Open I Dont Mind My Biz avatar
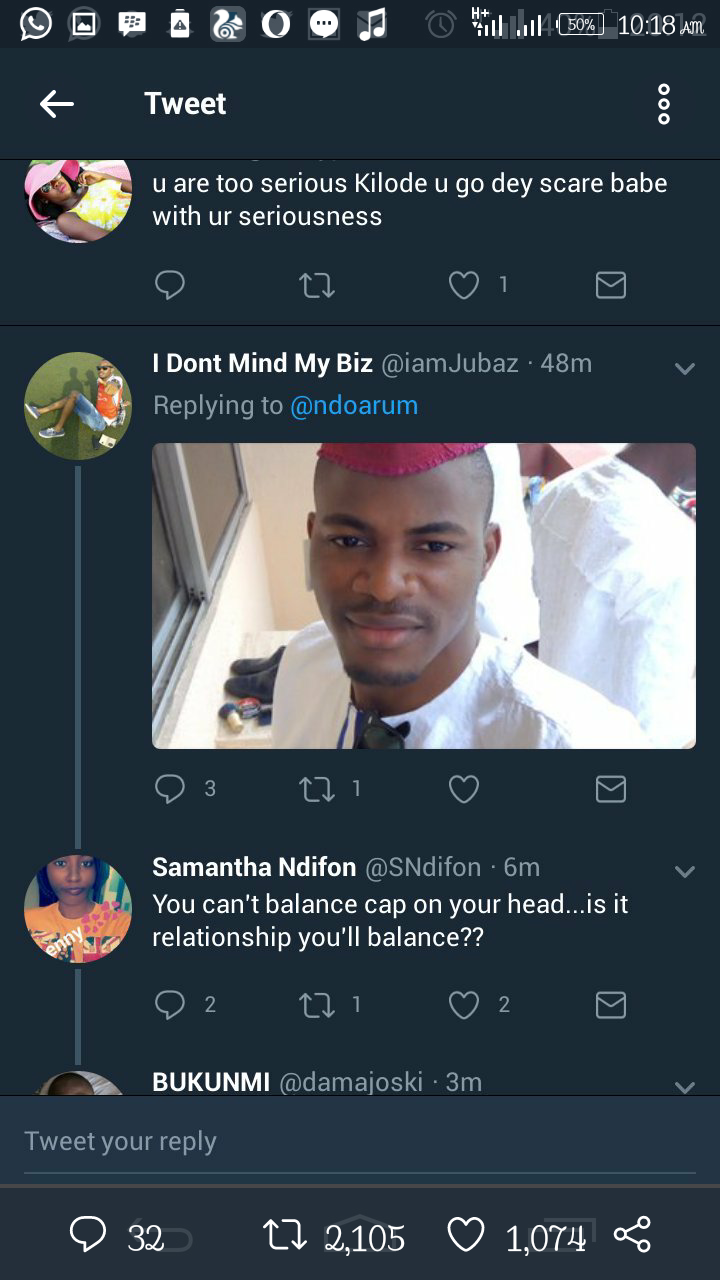 [78, 405]
